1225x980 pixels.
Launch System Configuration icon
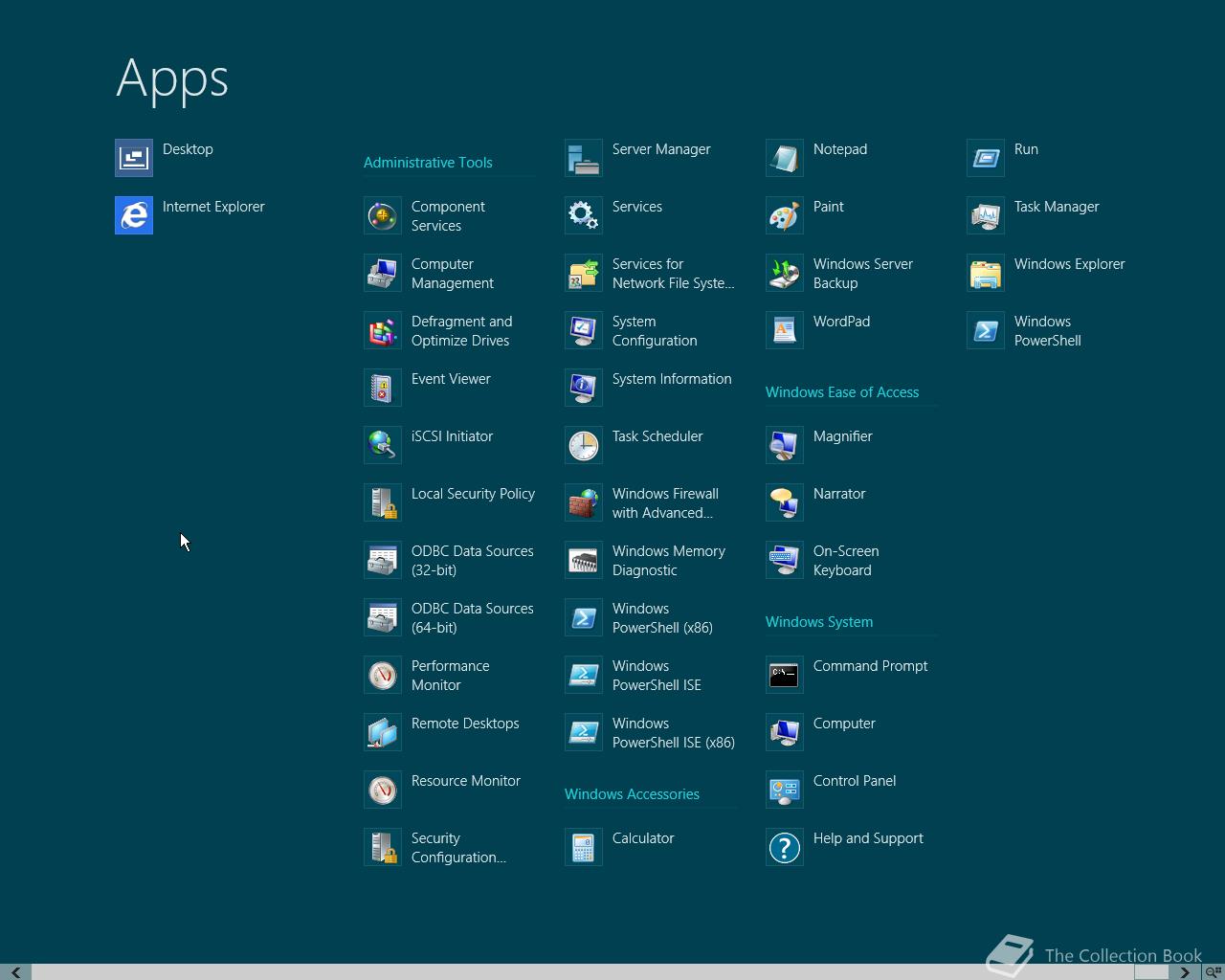tap(584, 330)
